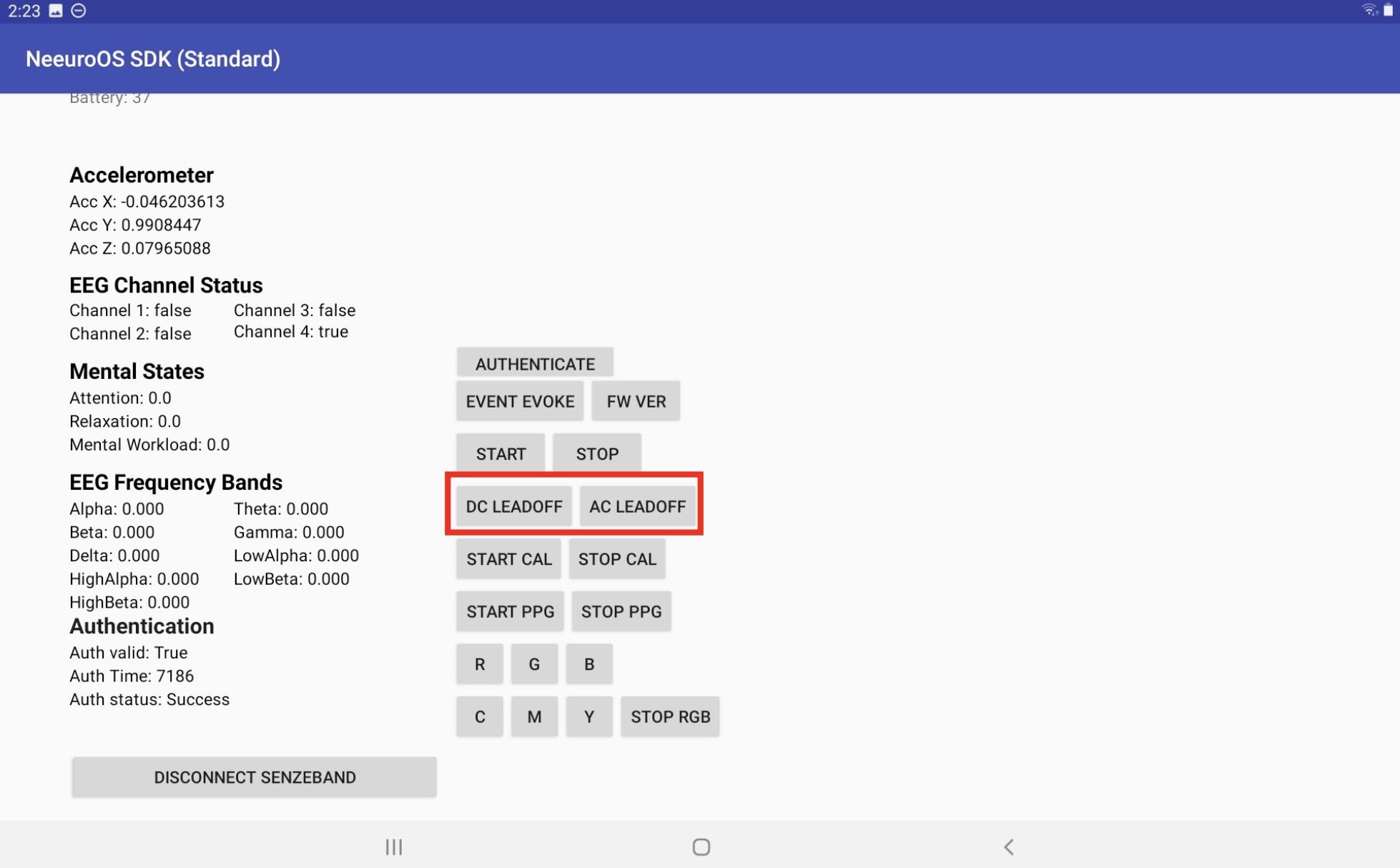1400x868 pixels.
Task: Tap the FW VER button
Action: (x=636, y=401)
